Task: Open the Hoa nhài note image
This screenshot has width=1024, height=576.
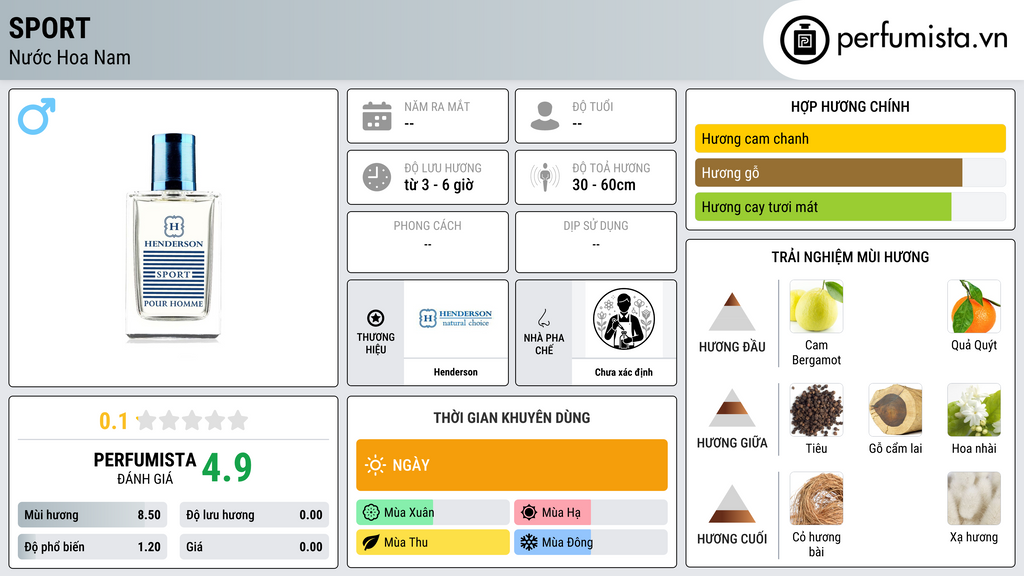Action: [x=974, y=409]
